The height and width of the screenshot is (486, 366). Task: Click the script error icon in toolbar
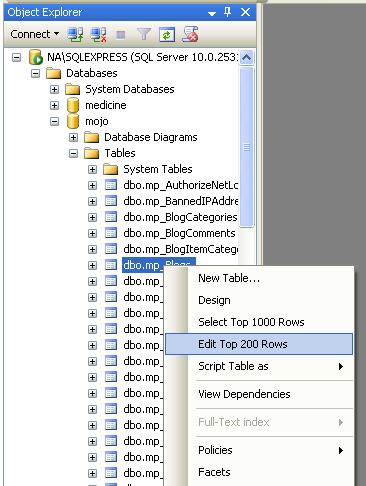click(190, 34)
